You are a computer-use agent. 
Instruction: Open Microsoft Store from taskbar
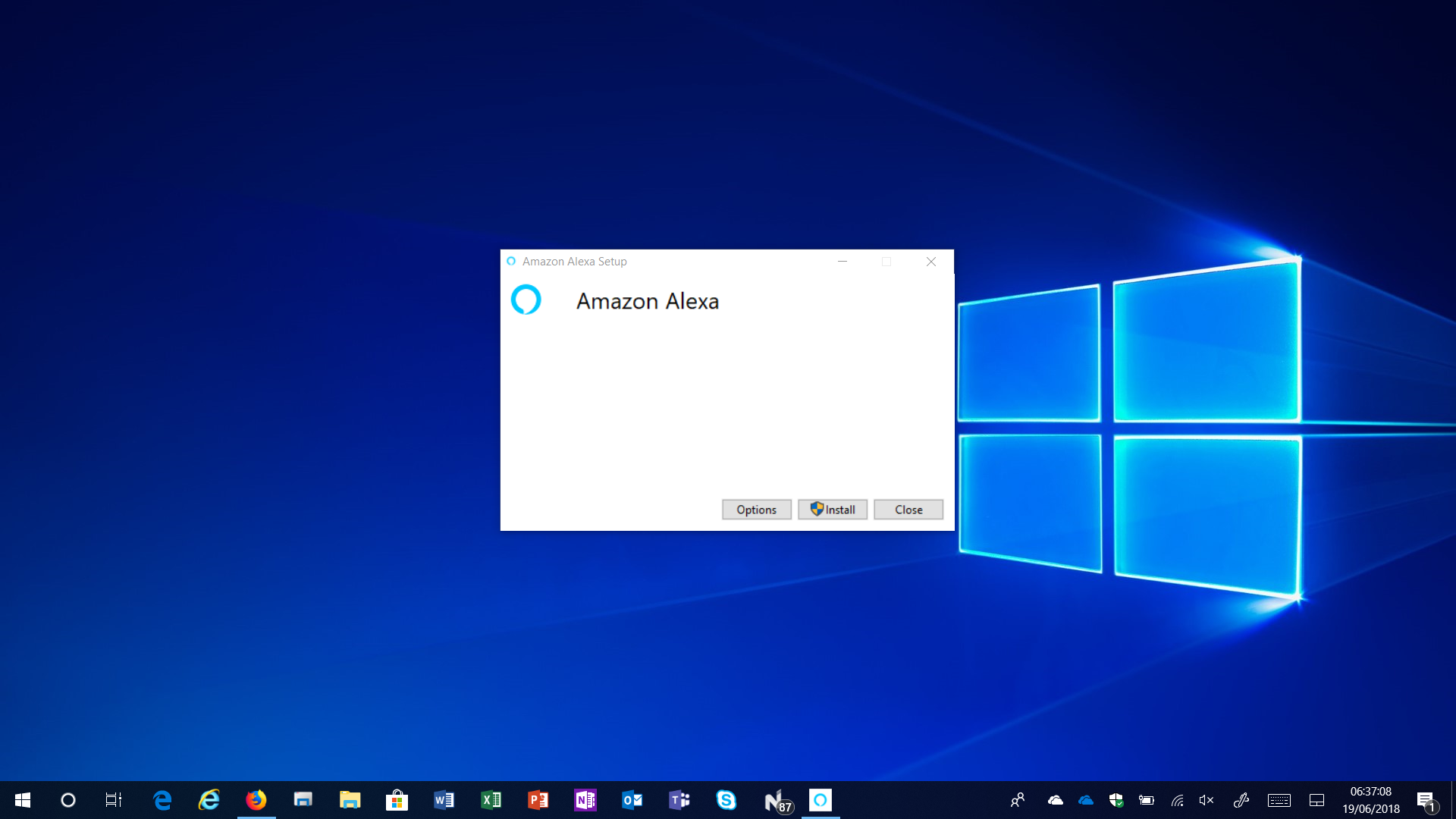pos(397,800)
